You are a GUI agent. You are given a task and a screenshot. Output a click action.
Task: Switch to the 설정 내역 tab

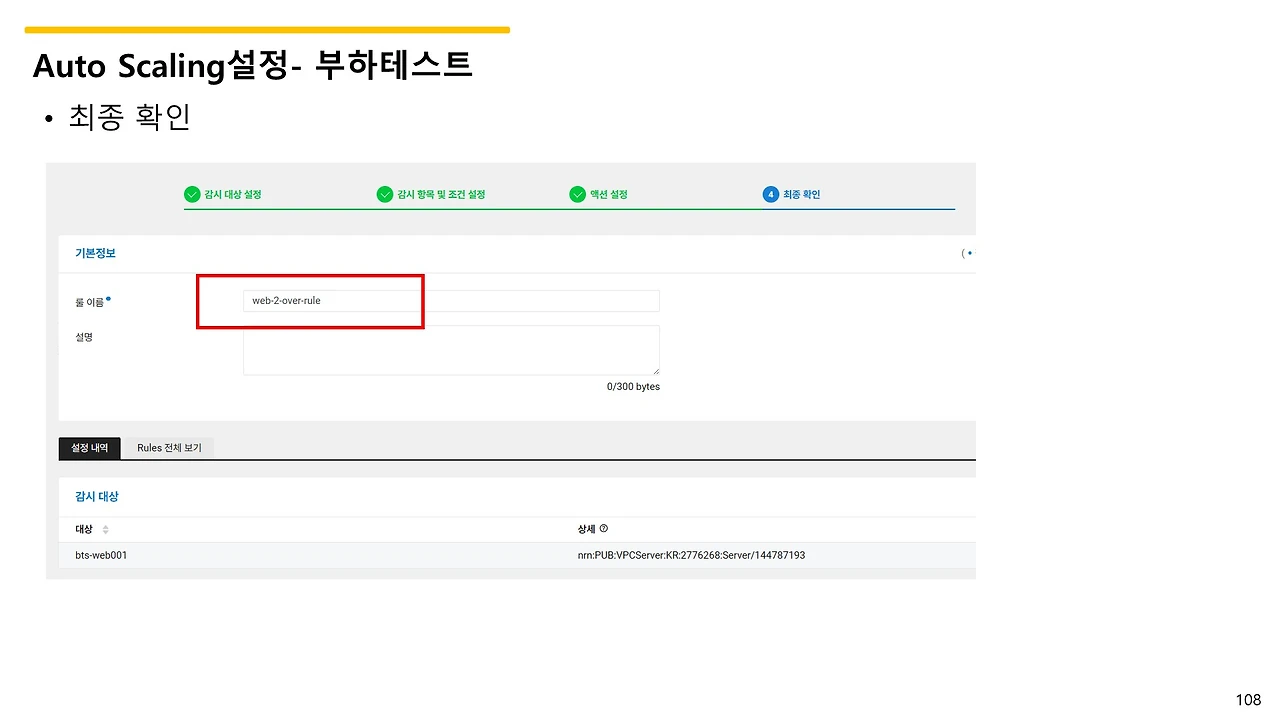[90, 448]
